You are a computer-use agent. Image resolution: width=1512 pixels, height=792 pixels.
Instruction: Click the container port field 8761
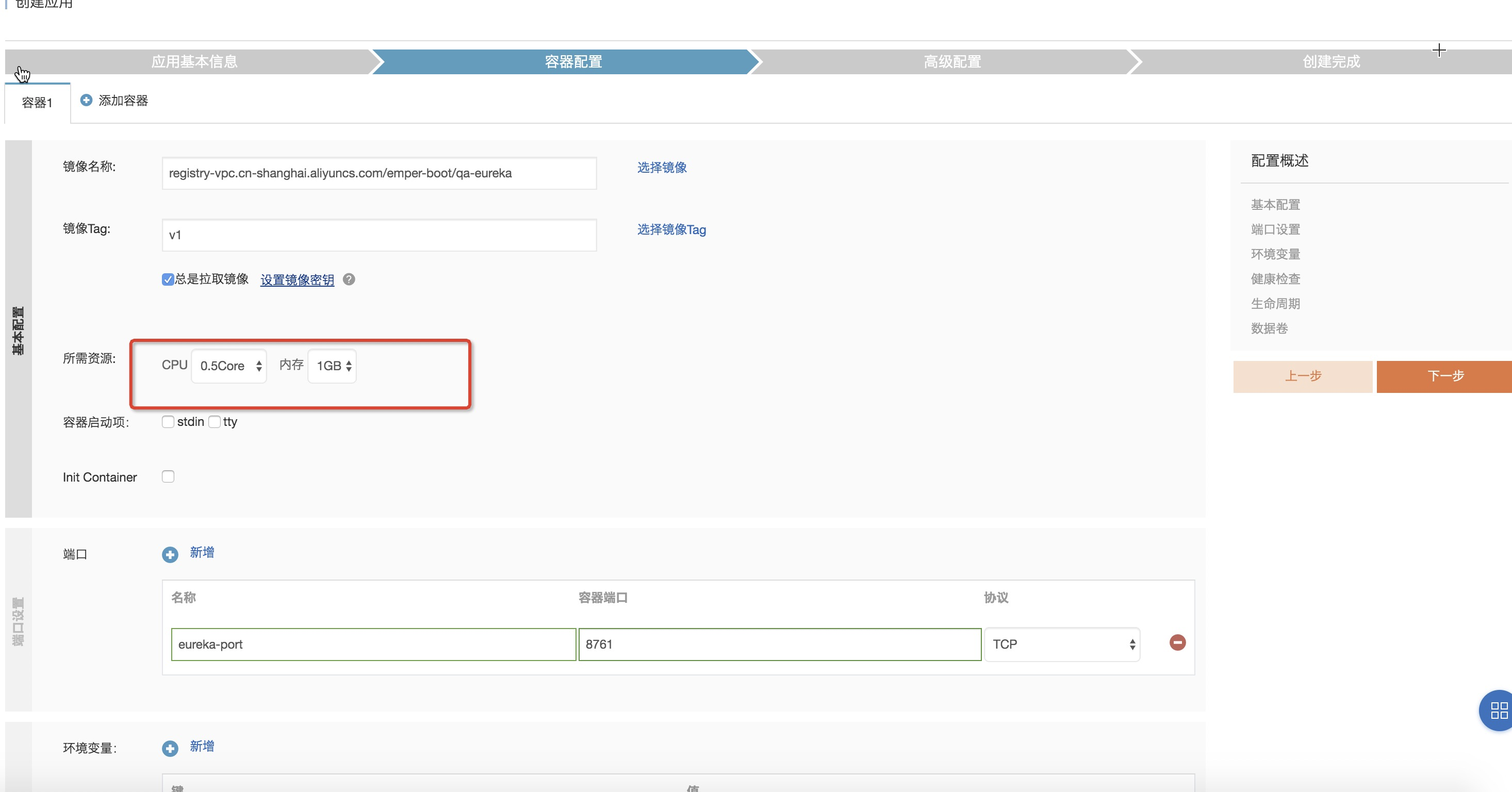point(780,644)
